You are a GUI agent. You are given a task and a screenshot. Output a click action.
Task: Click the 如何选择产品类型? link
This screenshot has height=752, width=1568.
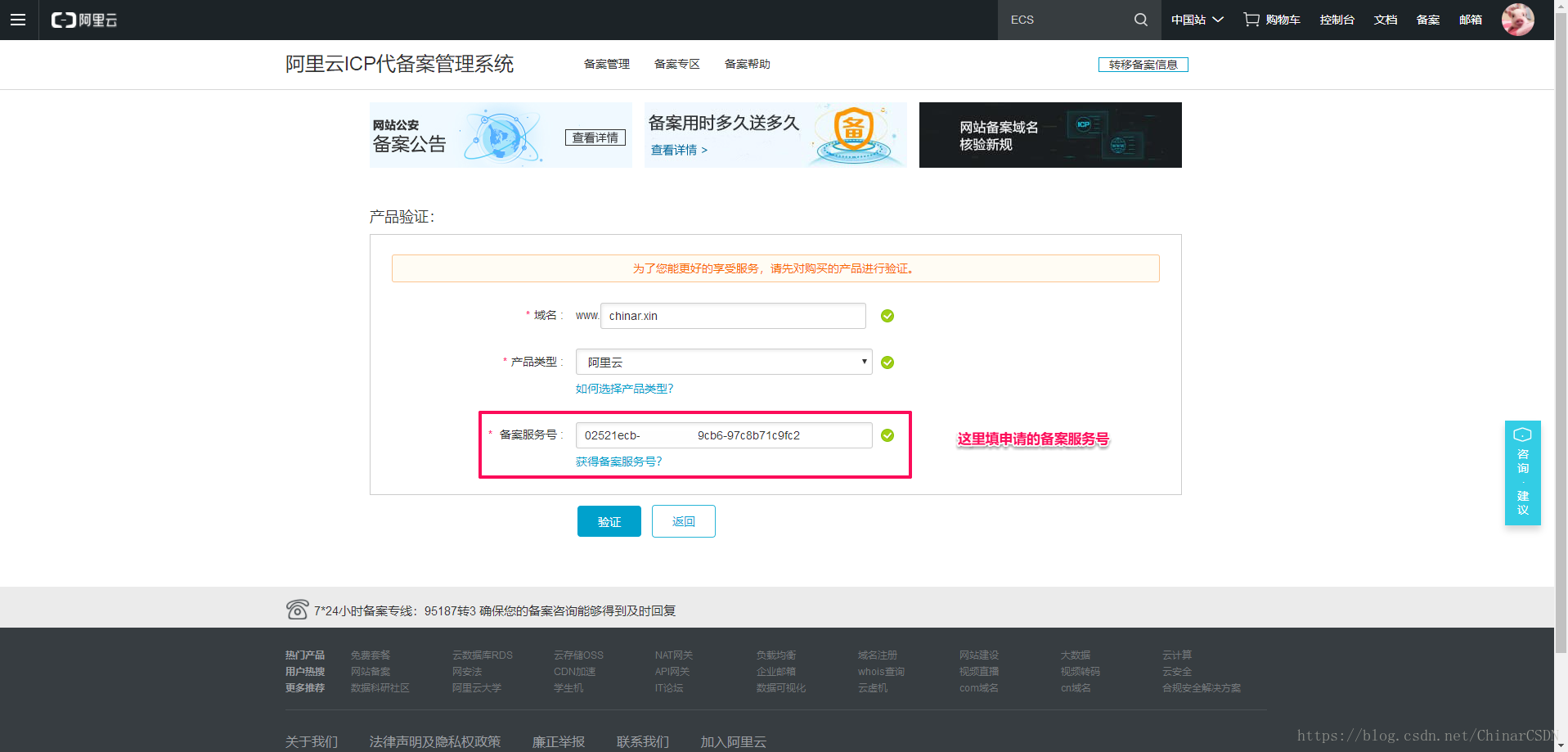[x=625, y=389]
